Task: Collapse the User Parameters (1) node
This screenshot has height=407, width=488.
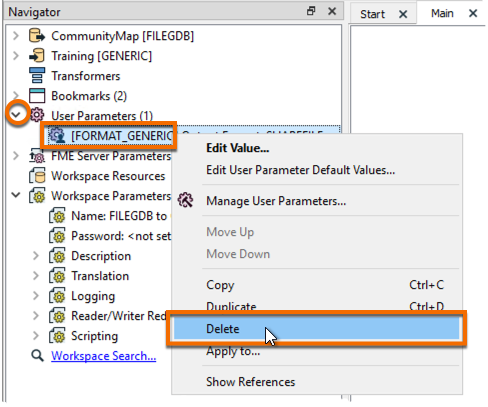Action: pos(16,115)
